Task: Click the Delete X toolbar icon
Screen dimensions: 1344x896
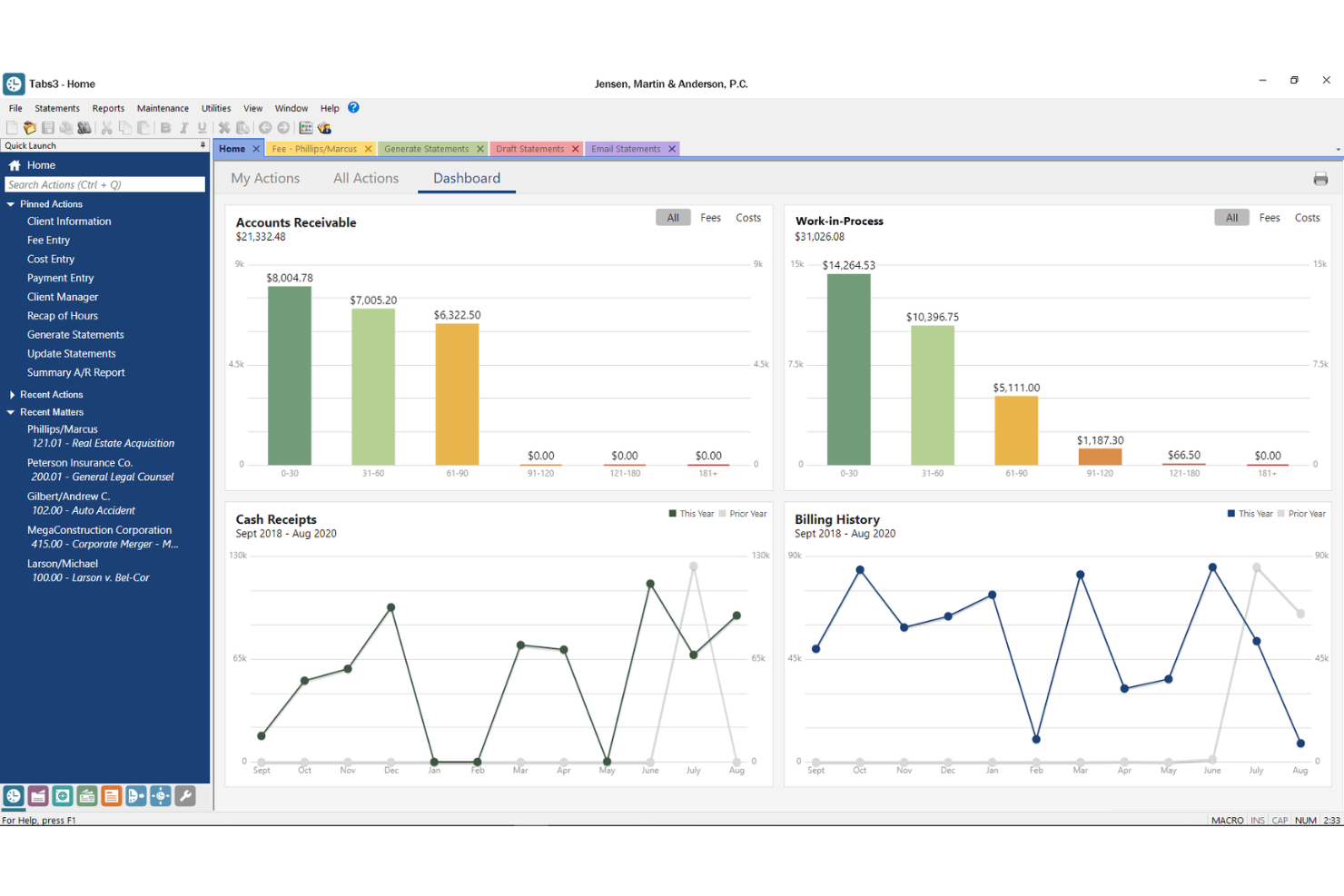Action: [224, 128]
